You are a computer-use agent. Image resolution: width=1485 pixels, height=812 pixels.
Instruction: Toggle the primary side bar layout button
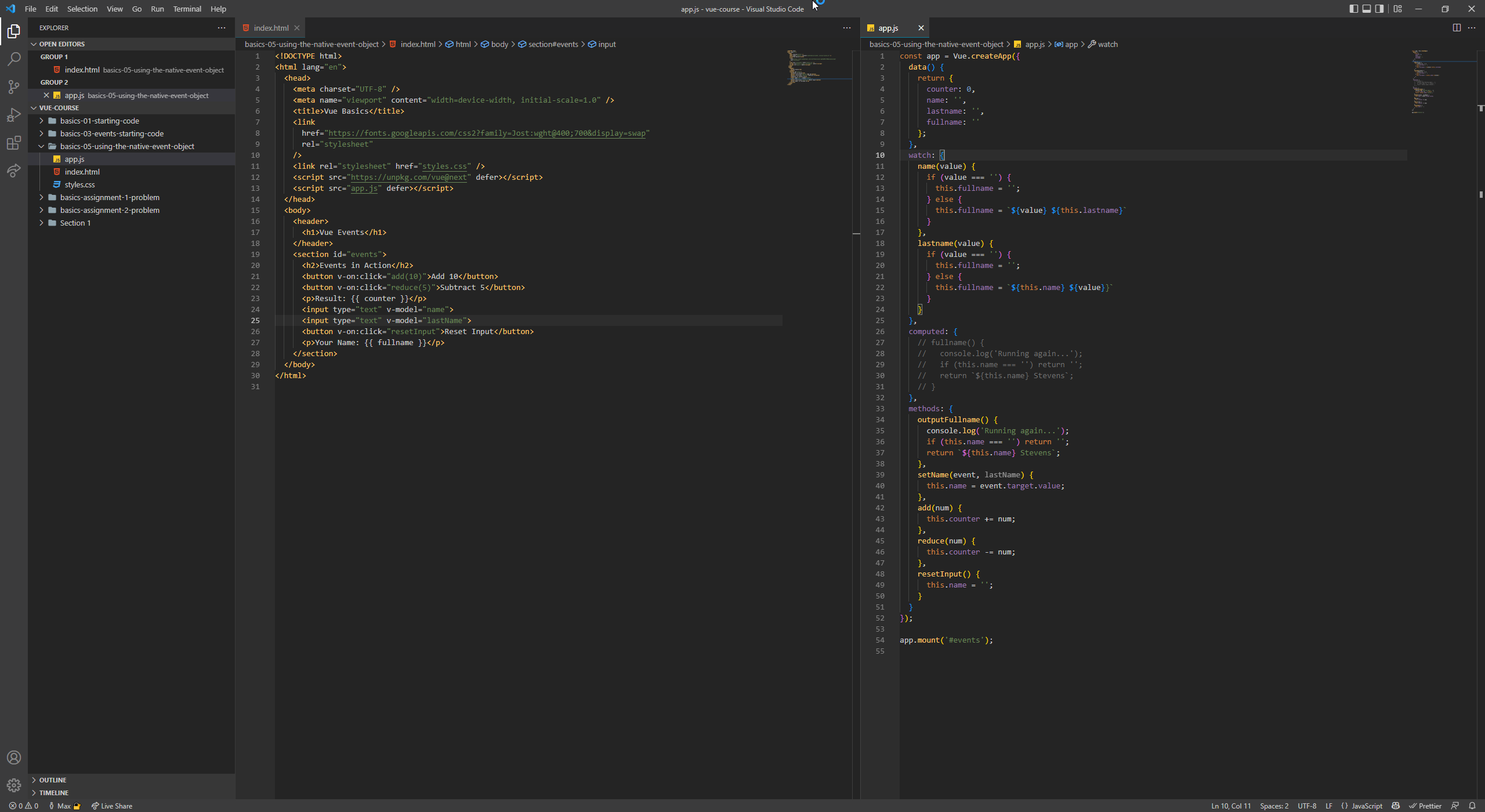1353,9
